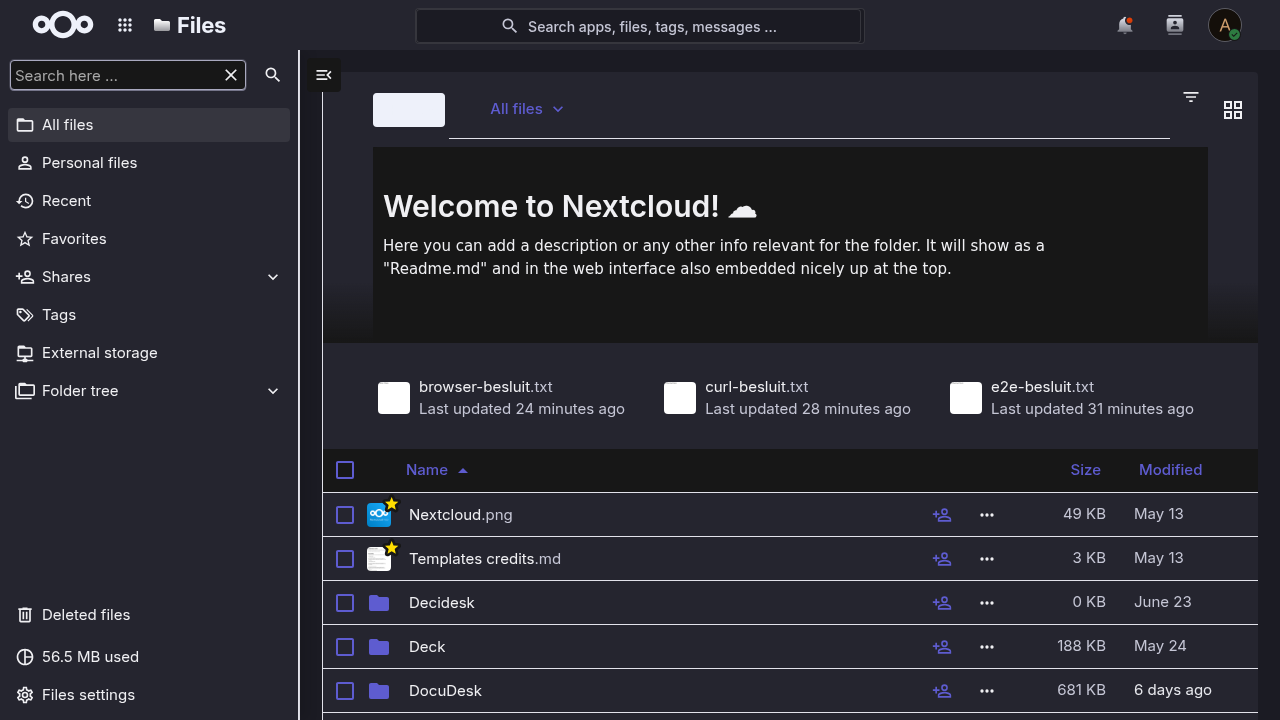This screenshot has width=1280, height=720.
Task: Collapse the navigation sidebar toggle
Action: click(323, 75)
